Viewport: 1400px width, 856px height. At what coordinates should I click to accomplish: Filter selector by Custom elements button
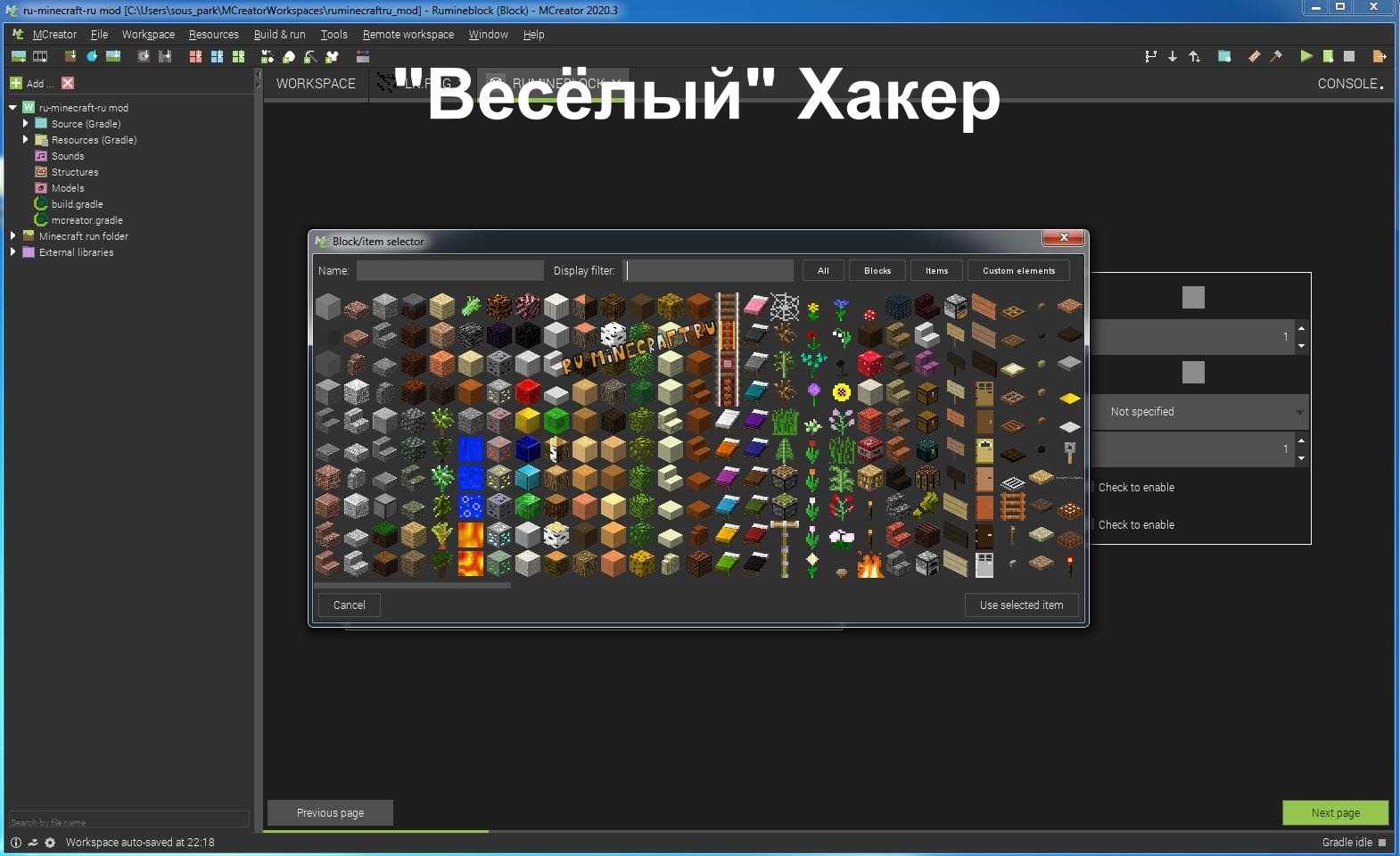click(x=1018, y=271)
